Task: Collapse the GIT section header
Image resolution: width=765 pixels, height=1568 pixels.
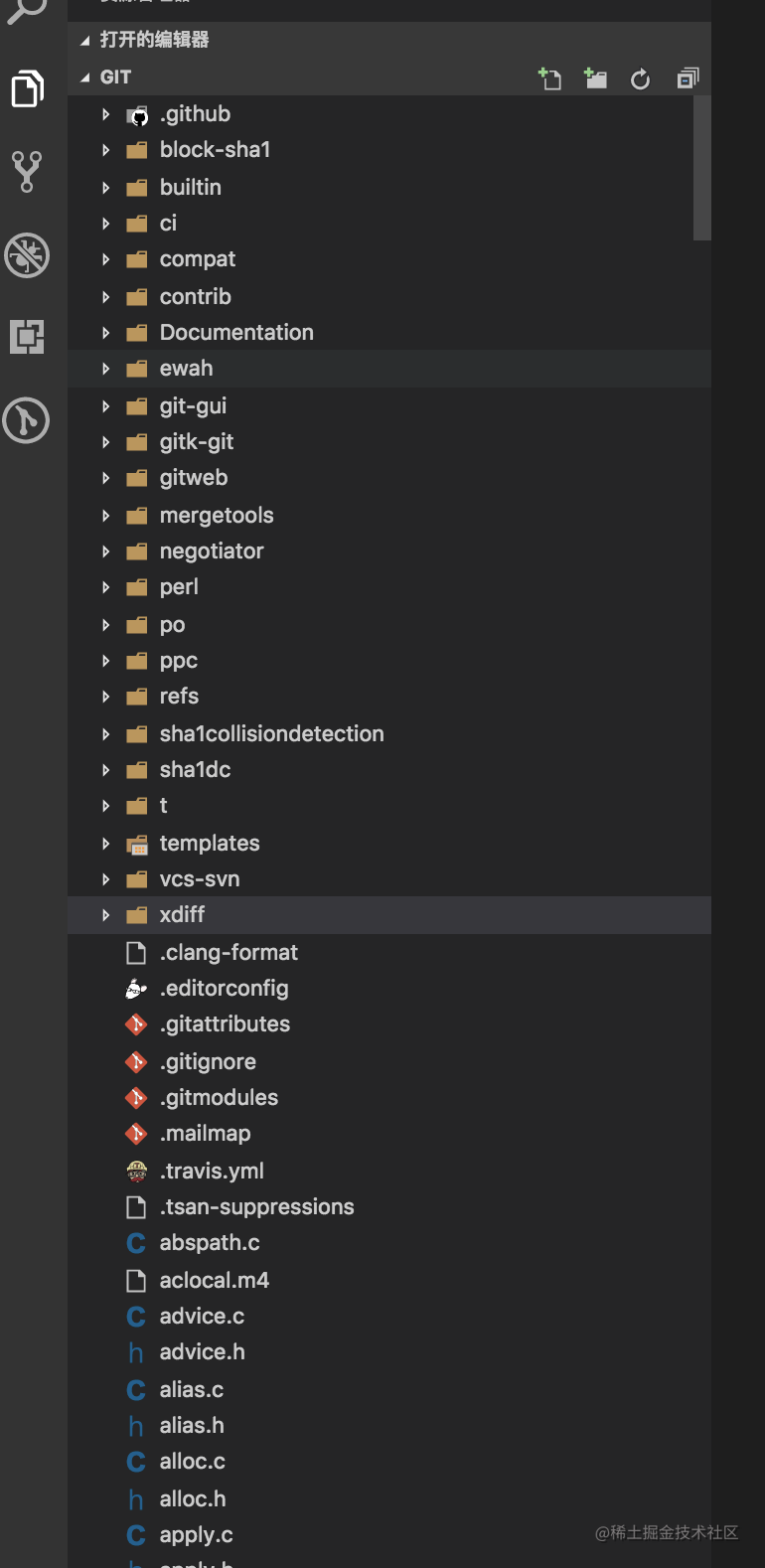Action: [389, 77]
